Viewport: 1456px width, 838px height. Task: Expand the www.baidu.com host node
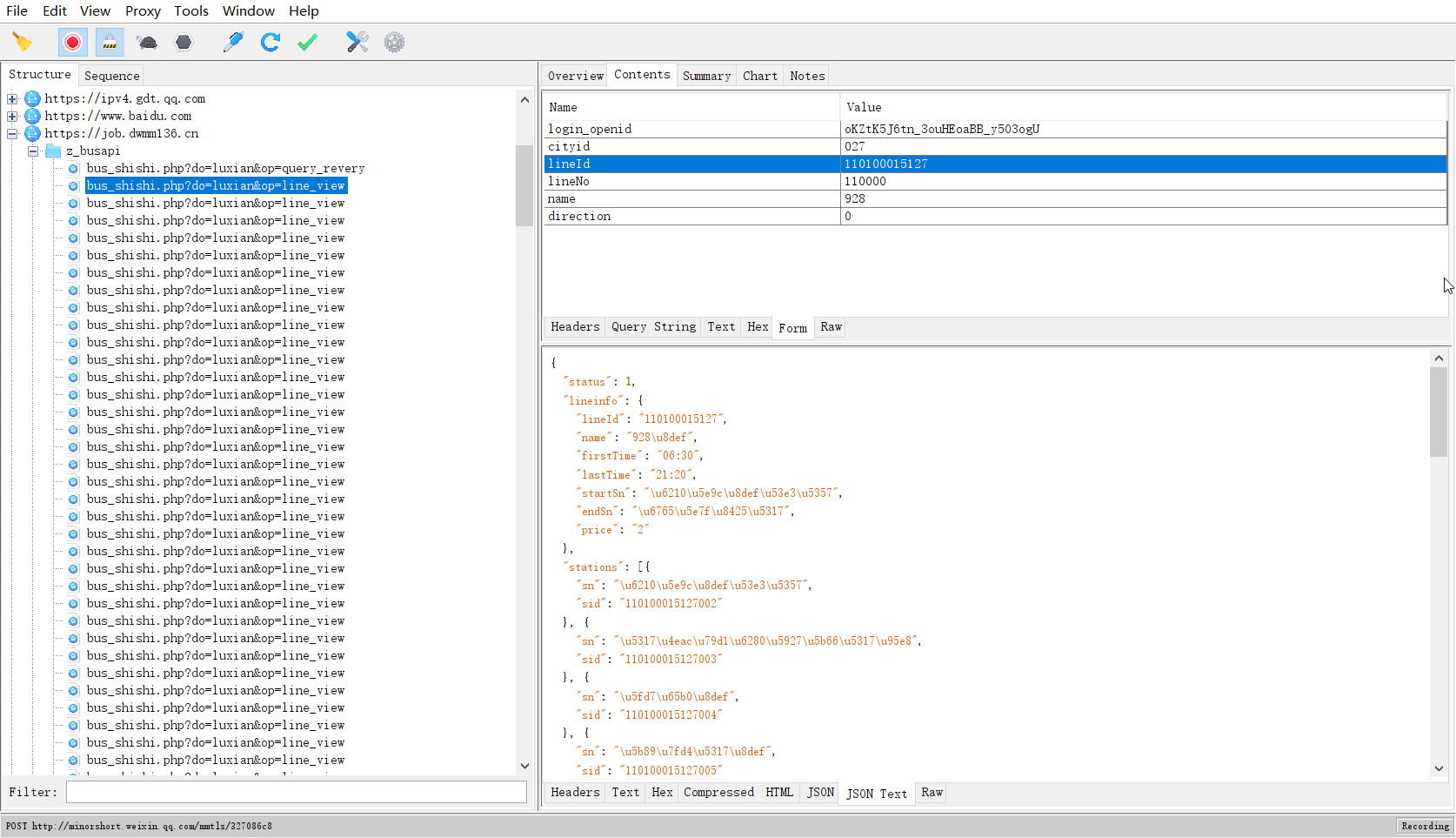[x=12, y=116]
